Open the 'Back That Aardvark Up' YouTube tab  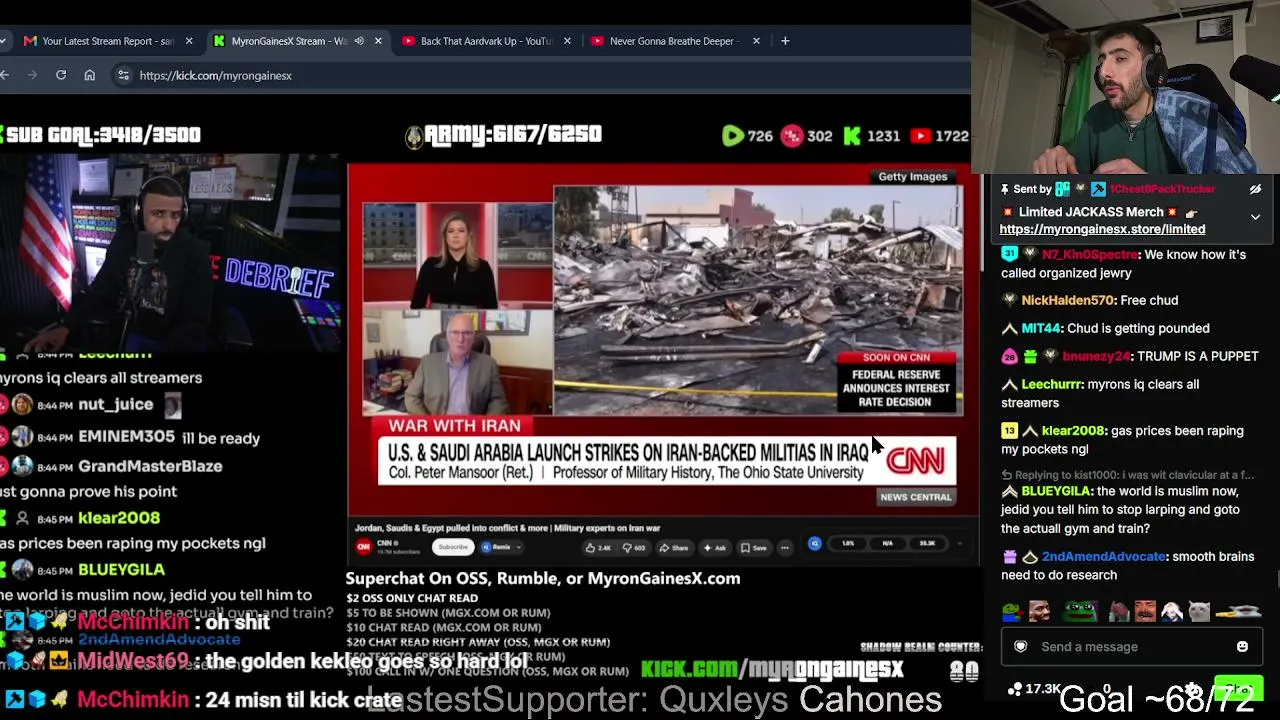click(486, 41)
